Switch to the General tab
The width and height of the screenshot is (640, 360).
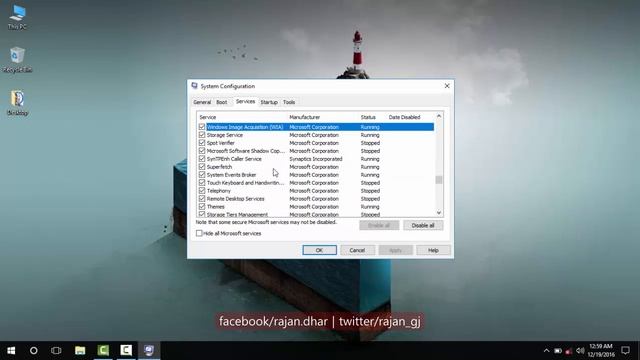[x=202, y=102]
